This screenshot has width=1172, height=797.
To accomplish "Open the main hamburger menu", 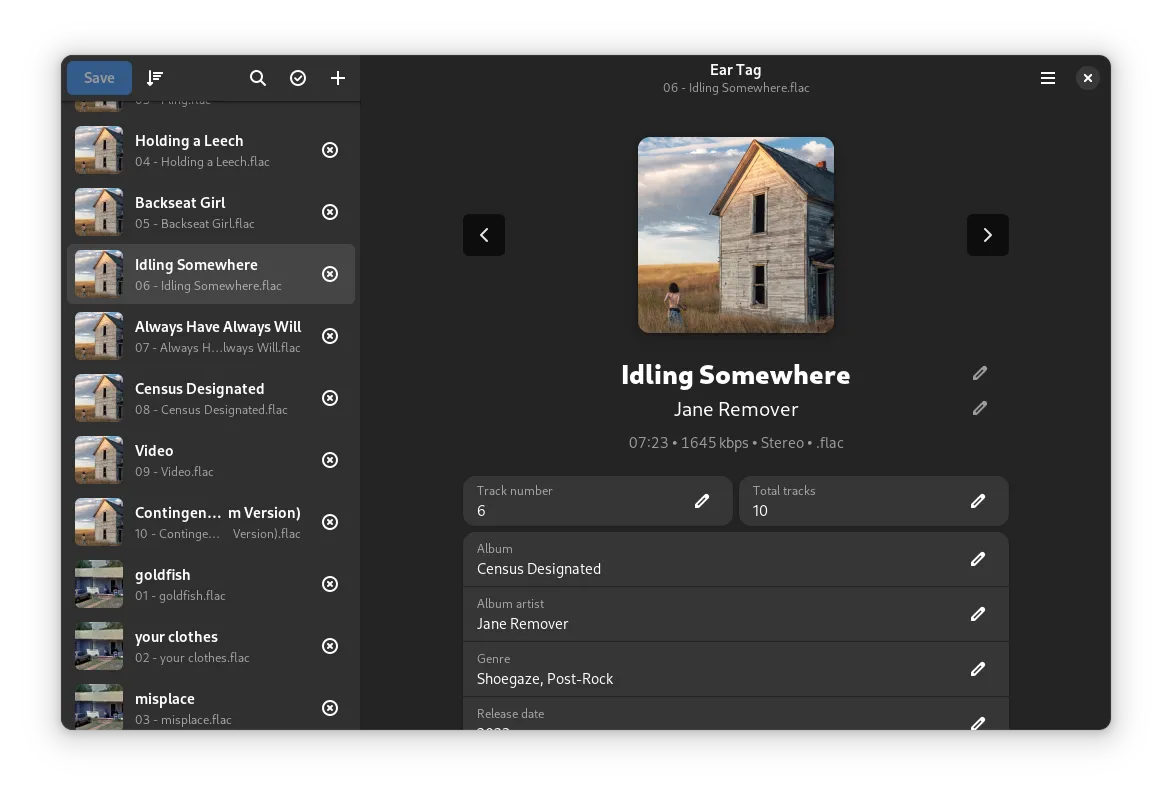I will tap(1048, 77).
